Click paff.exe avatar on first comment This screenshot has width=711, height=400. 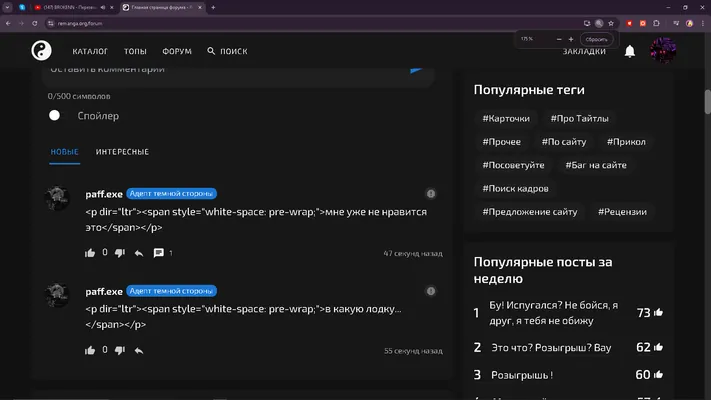pos(57,198)
